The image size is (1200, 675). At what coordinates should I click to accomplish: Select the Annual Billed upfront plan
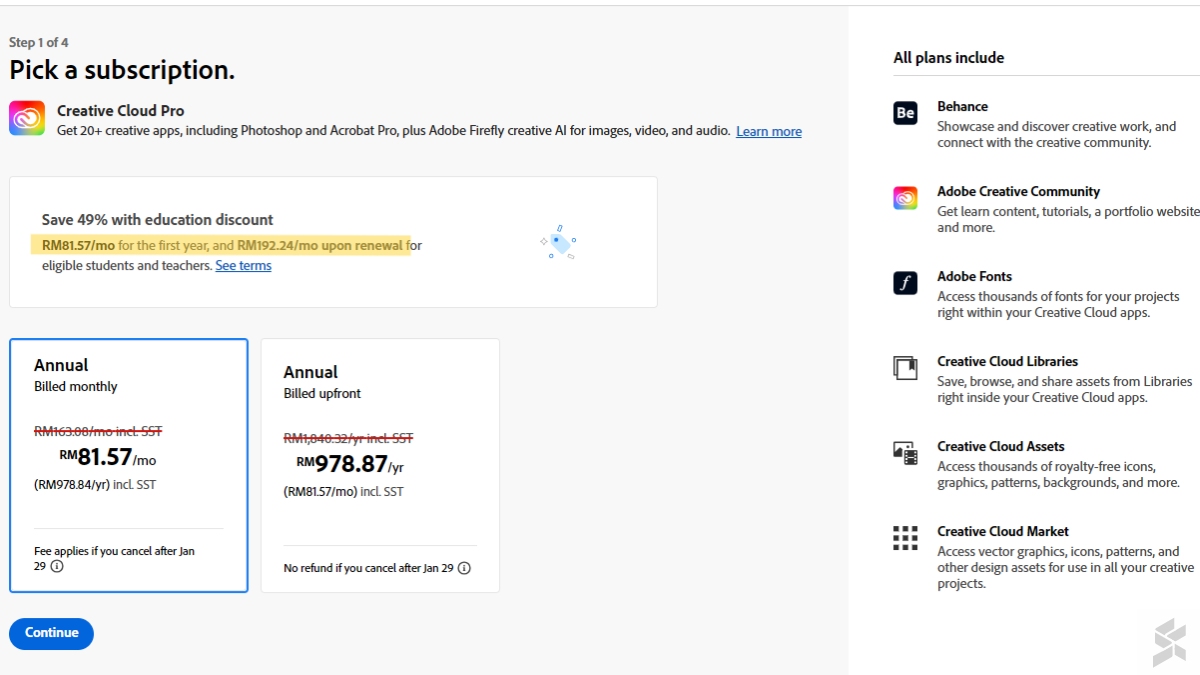coord(380,465)
